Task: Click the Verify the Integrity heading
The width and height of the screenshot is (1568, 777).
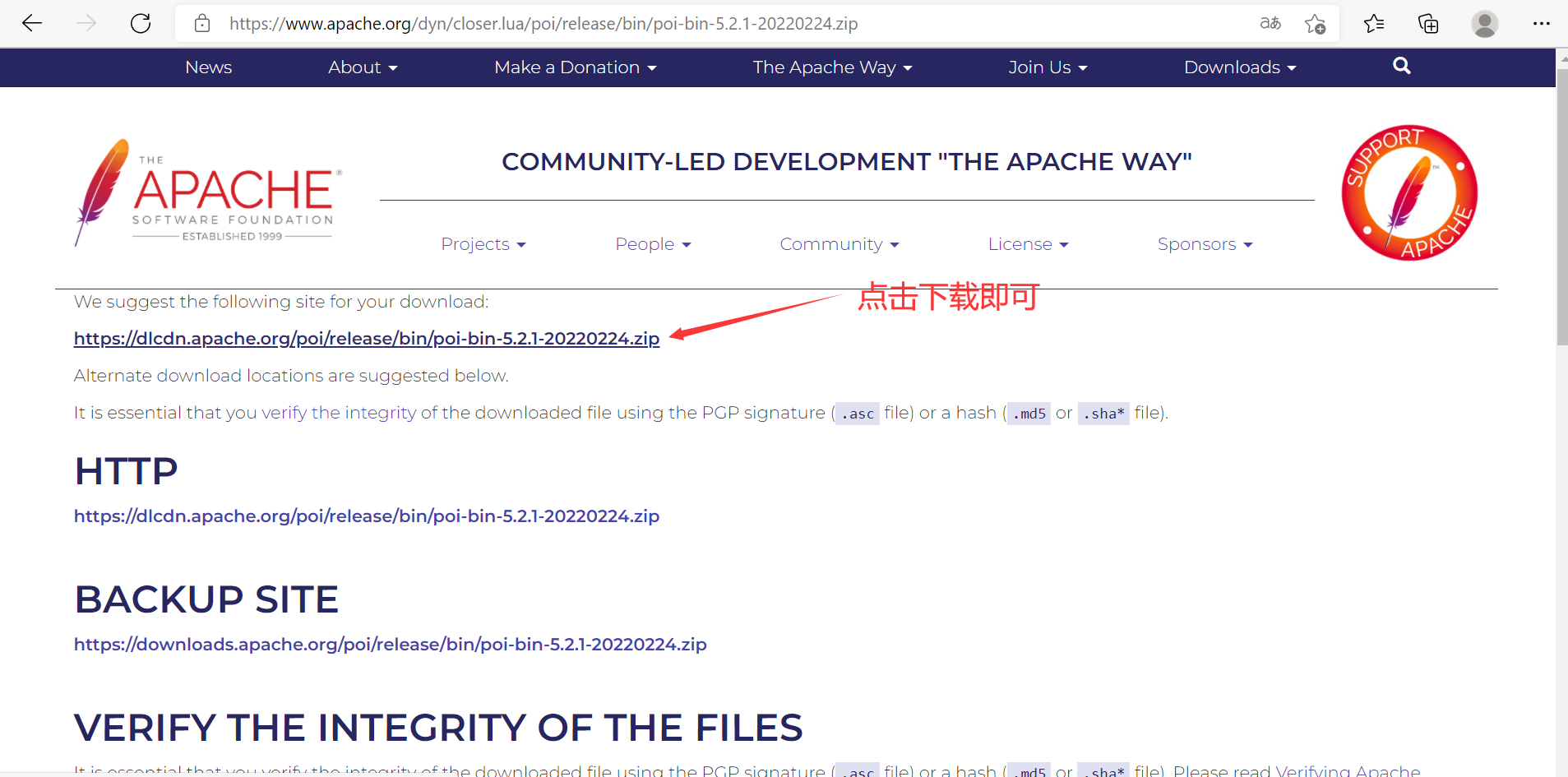Action: [x=438, y=728]
